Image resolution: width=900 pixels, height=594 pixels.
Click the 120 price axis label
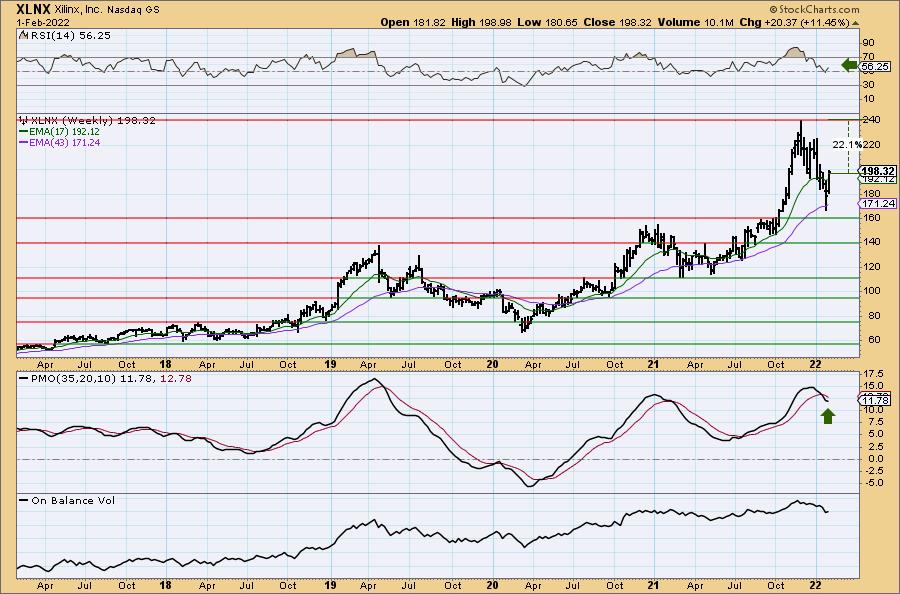[x=871, y=267]
